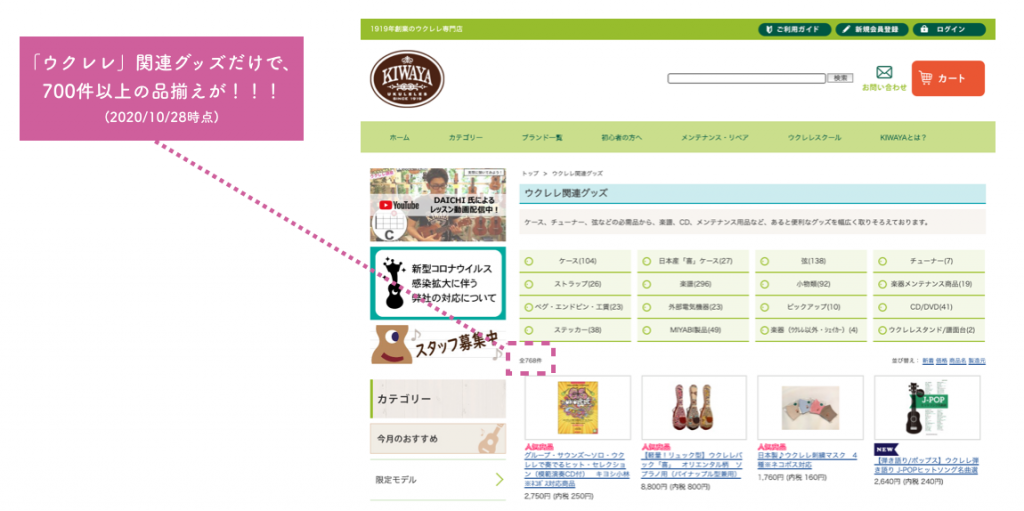The height and width of the screenshot is (511, 1024).
Task: Select the 弦(138) category option
Action: click(x=811, y=261)
